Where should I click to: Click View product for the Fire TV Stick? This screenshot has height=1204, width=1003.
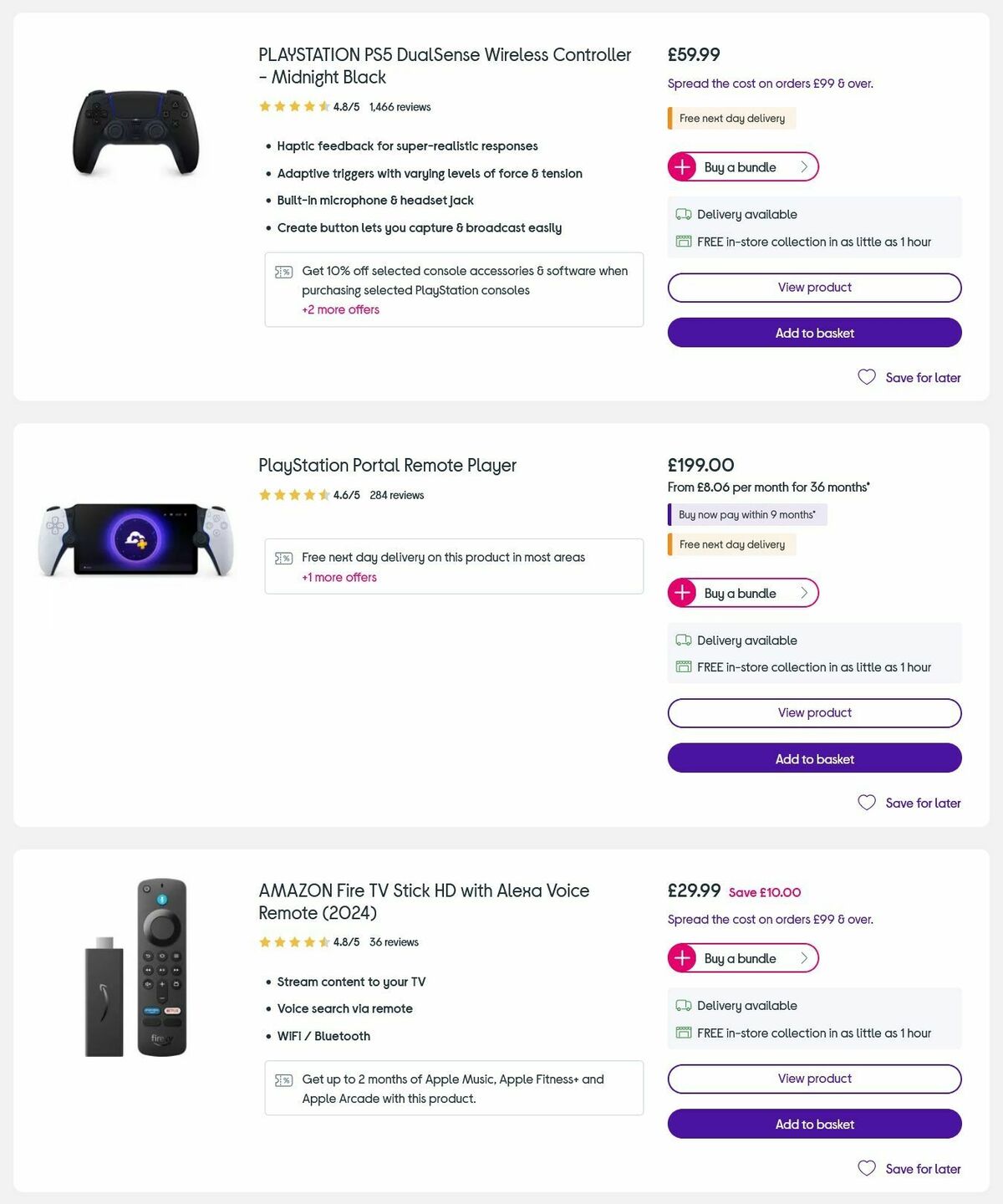[814, 1079]
